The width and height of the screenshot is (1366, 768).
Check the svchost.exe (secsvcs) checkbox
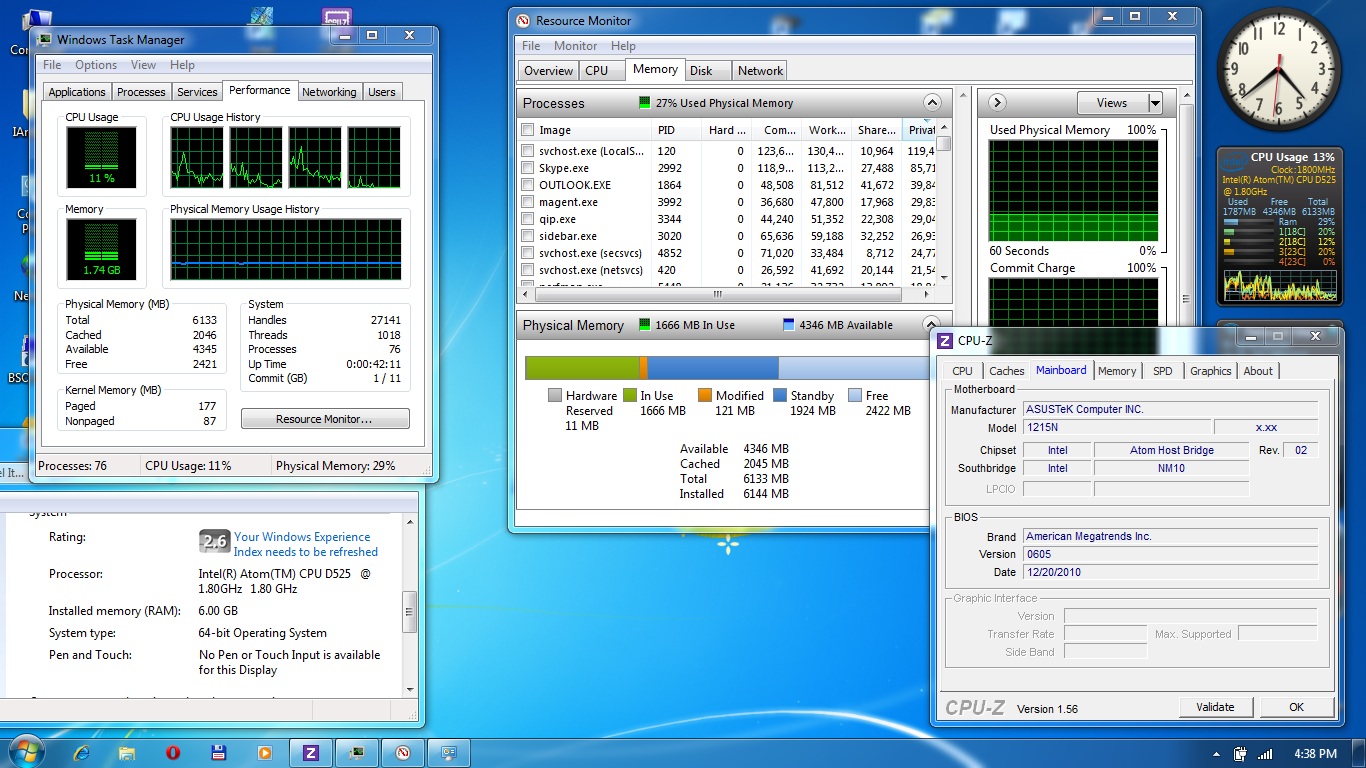[527, 253]
